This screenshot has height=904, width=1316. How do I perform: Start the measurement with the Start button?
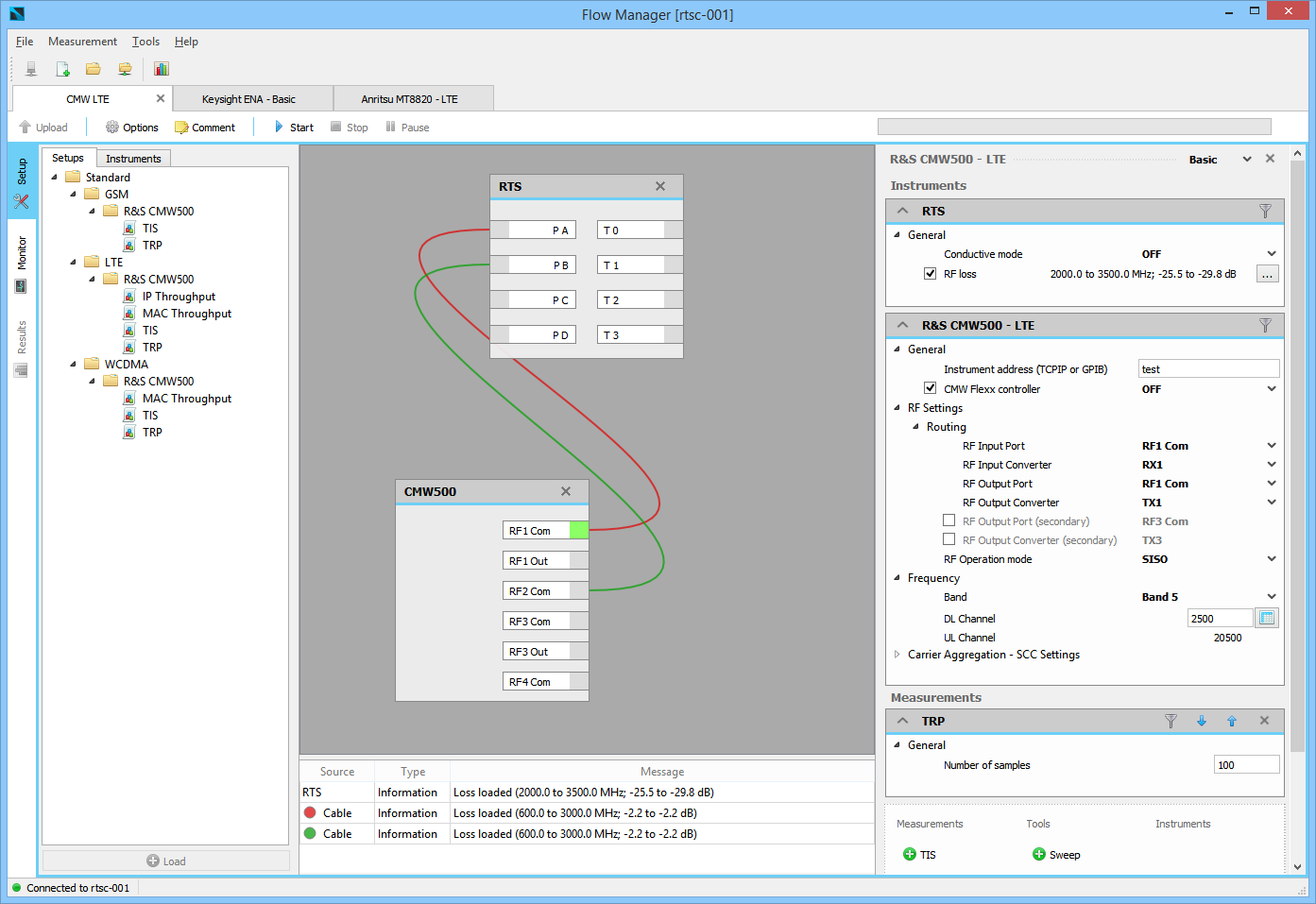pos(294,128)
